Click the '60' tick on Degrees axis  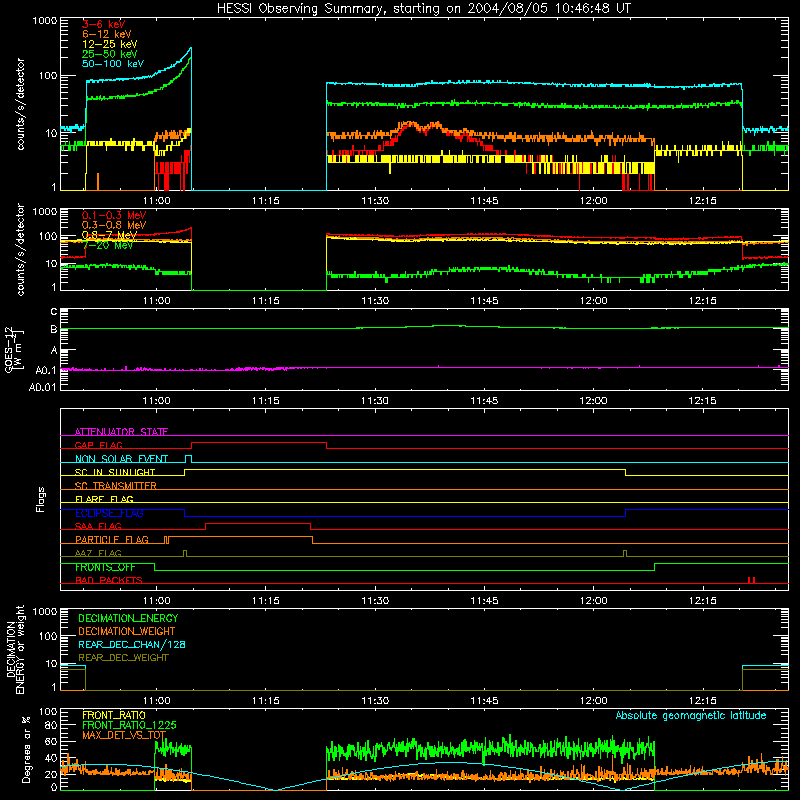point(52,742)
